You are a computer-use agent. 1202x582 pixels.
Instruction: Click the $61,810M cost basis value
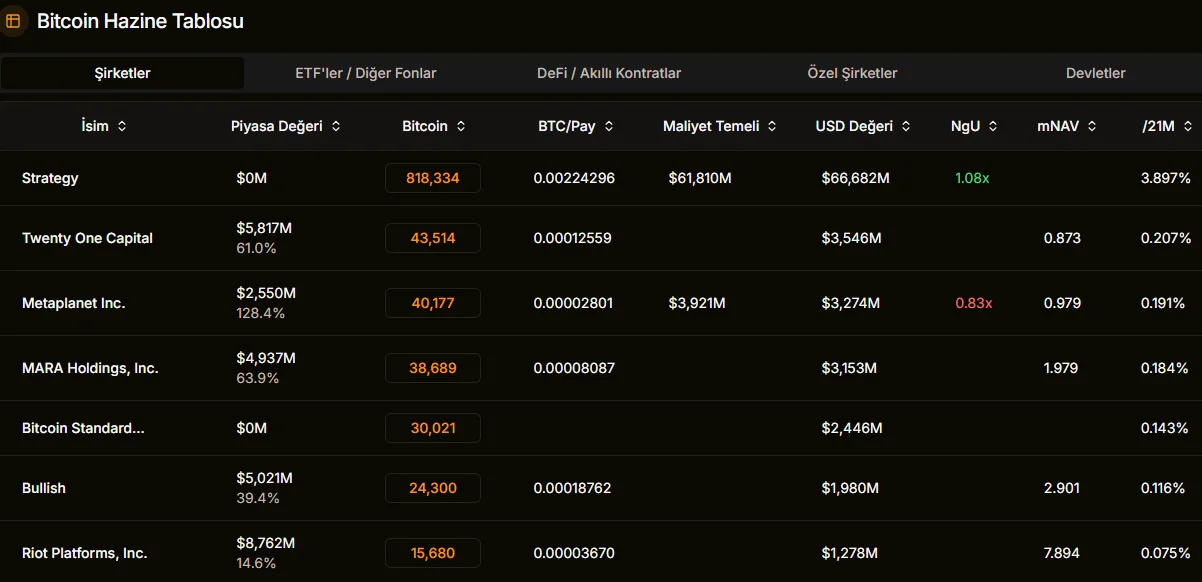(700, 178)
